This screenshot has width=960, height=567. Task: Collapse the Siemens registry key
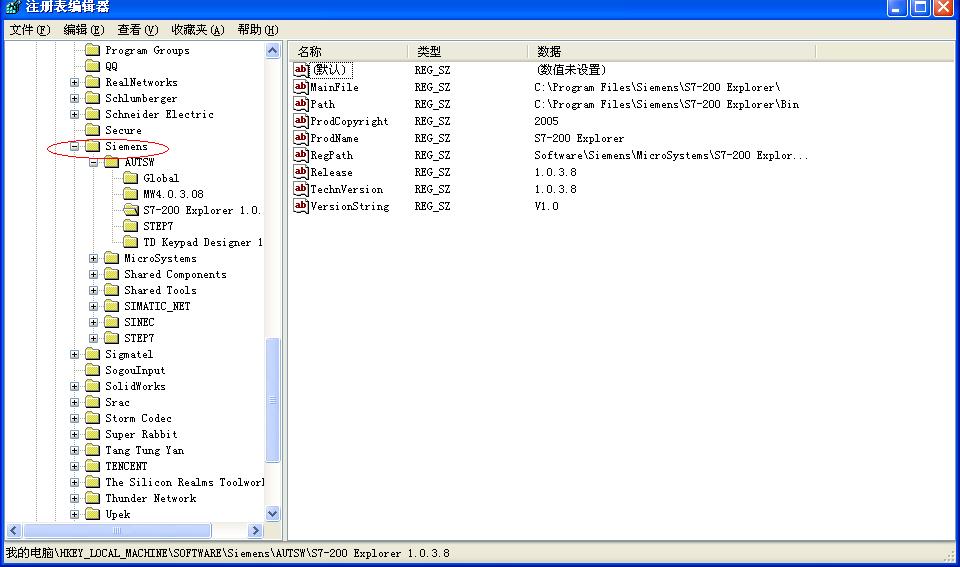coord(75,146)
